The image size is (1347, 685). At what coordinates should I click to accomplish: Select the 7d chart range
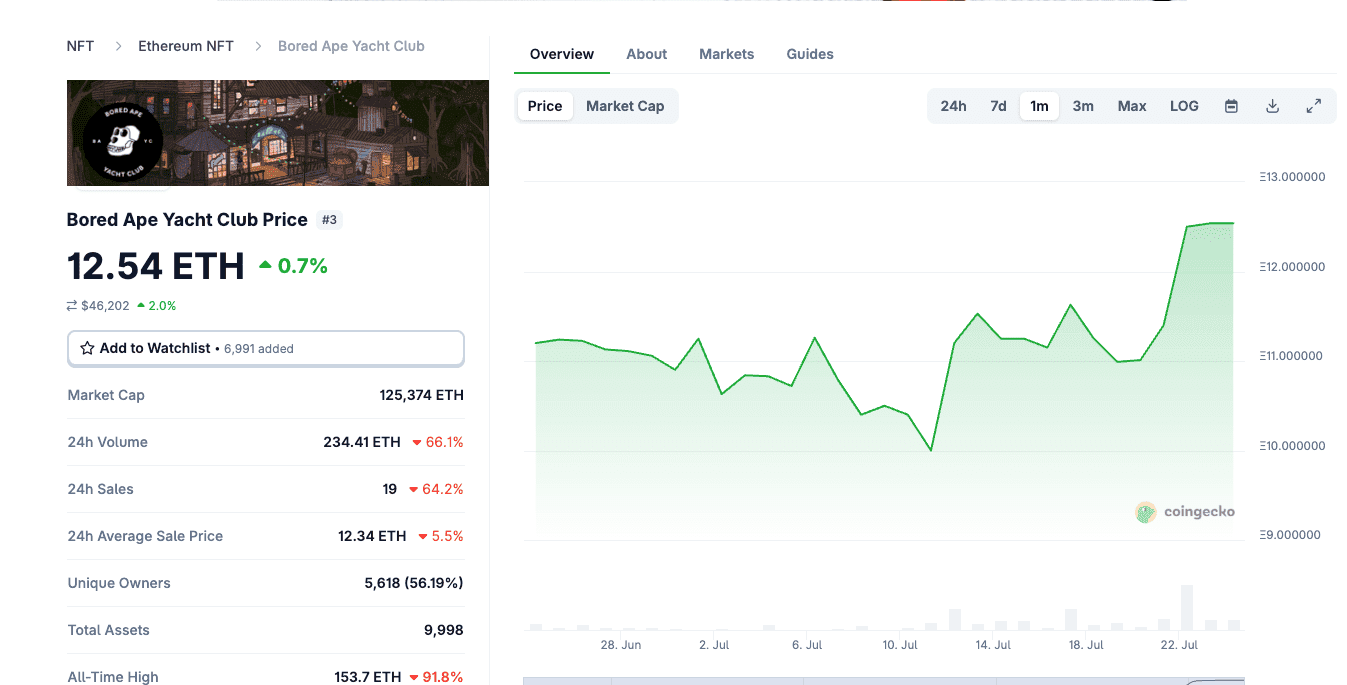click(998, 106)
